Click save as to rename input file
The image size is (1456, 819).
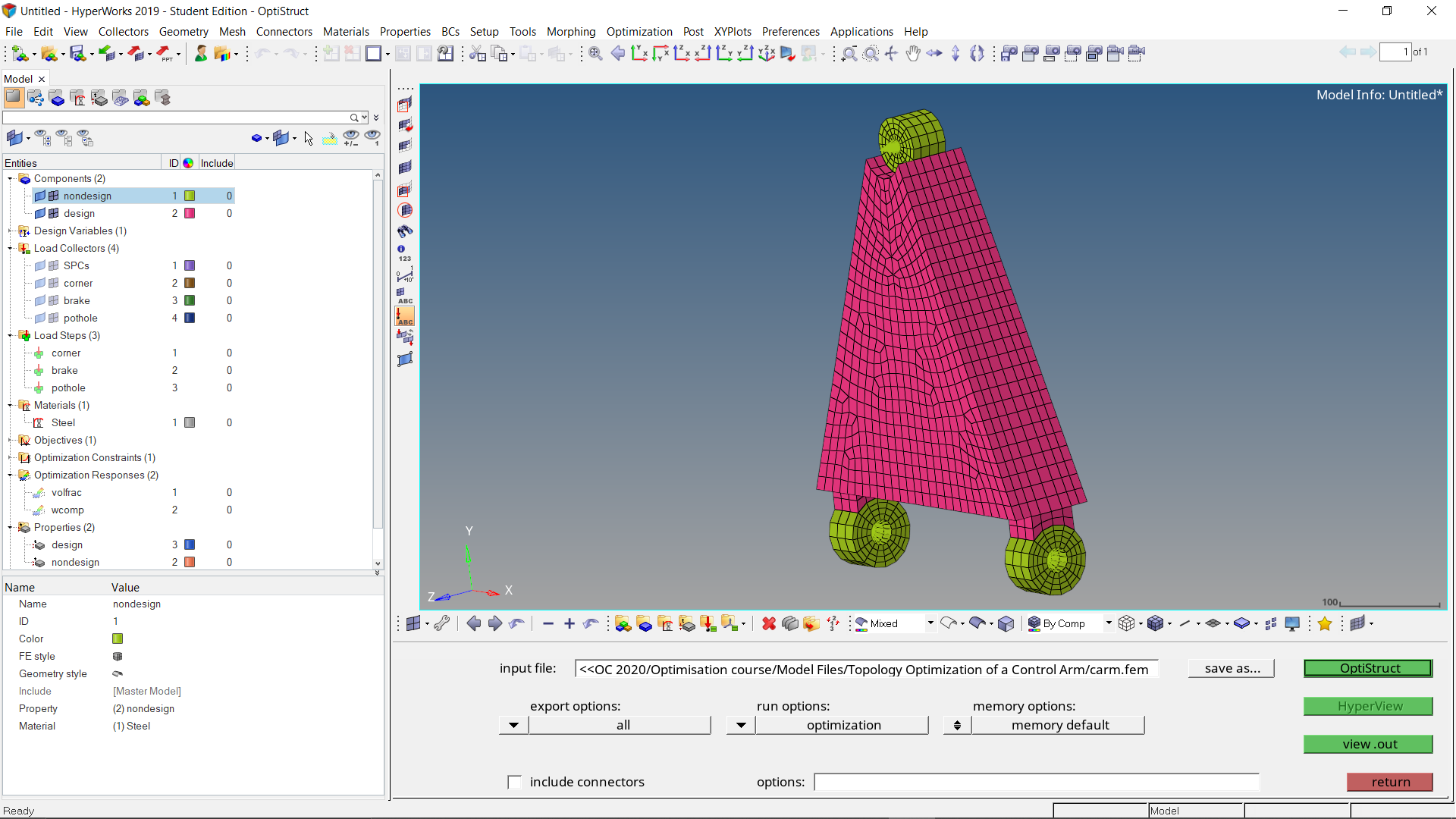coord(1230,668)
